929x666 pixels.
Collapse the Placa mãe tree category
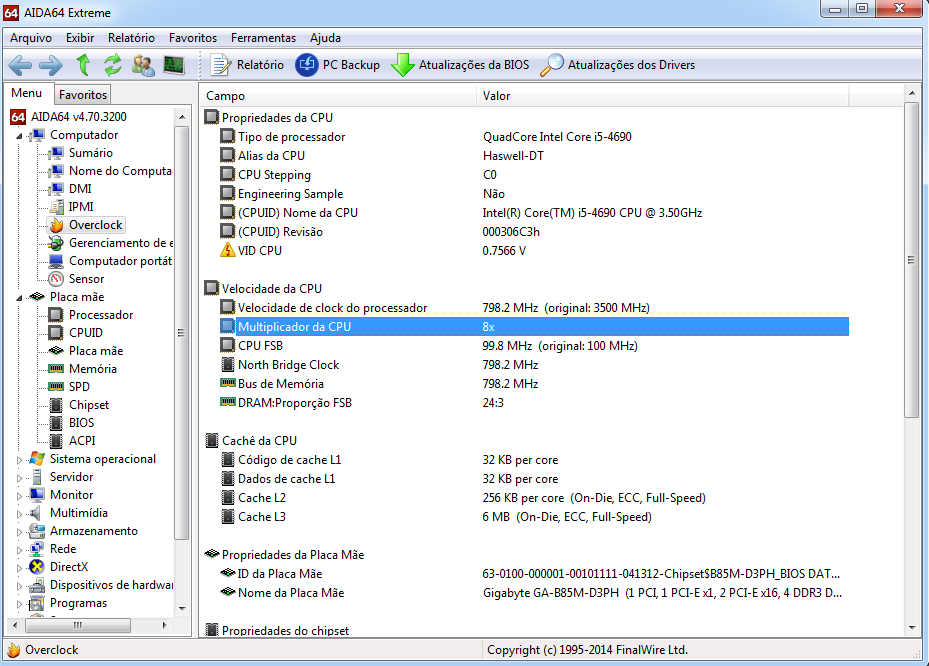pos(19,297)
